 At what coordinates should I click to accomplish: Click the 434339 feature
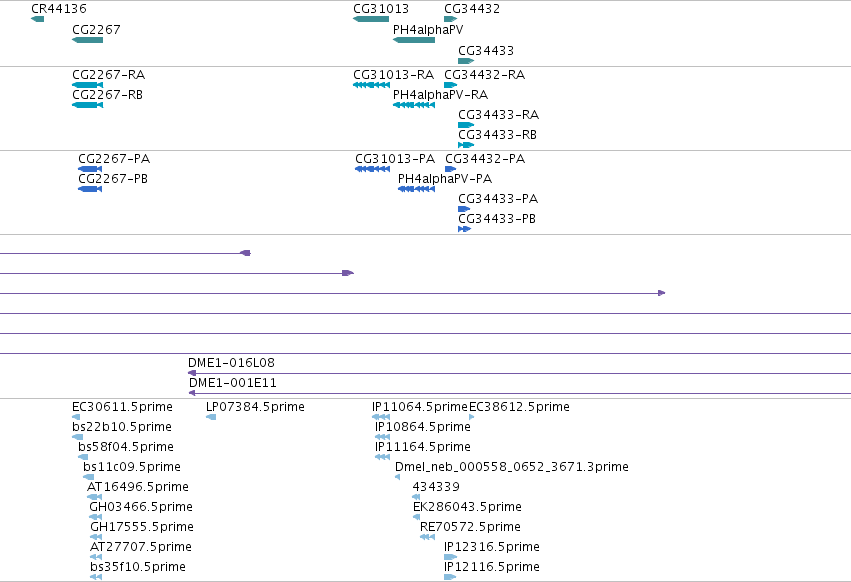[416, 497]
